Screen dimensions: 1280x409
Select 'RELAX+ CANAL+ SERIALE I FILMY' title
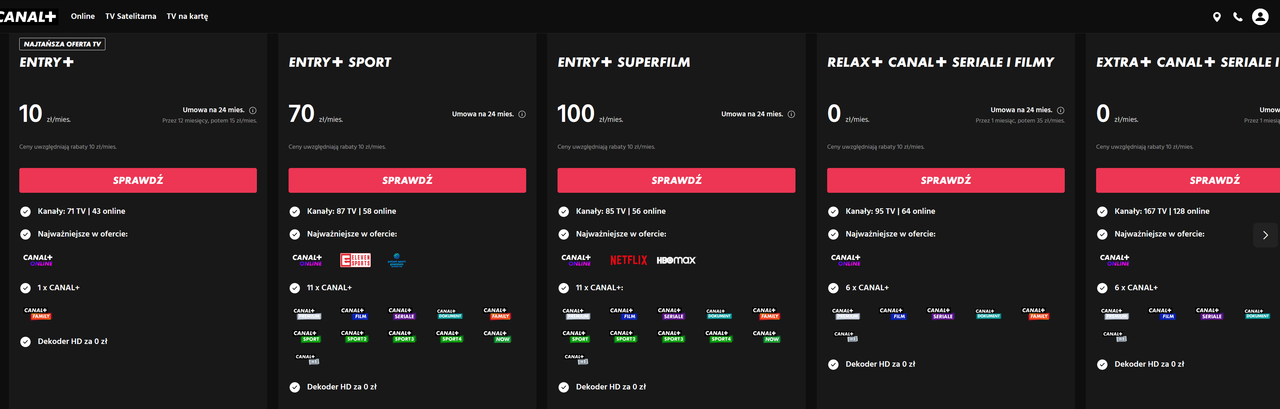(941, 62)
